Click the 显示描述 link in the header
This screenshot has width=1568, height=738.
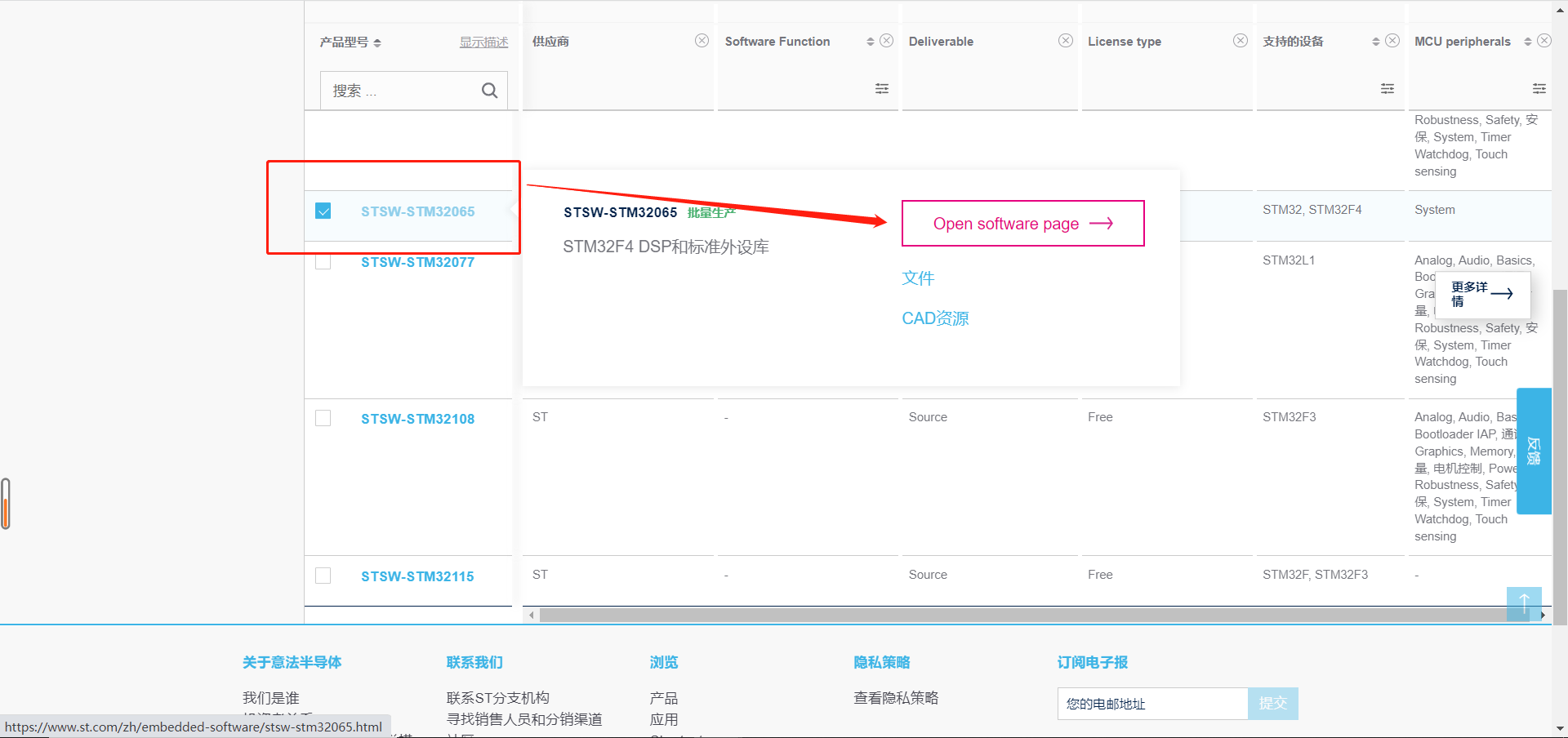(x=483, y=42)
